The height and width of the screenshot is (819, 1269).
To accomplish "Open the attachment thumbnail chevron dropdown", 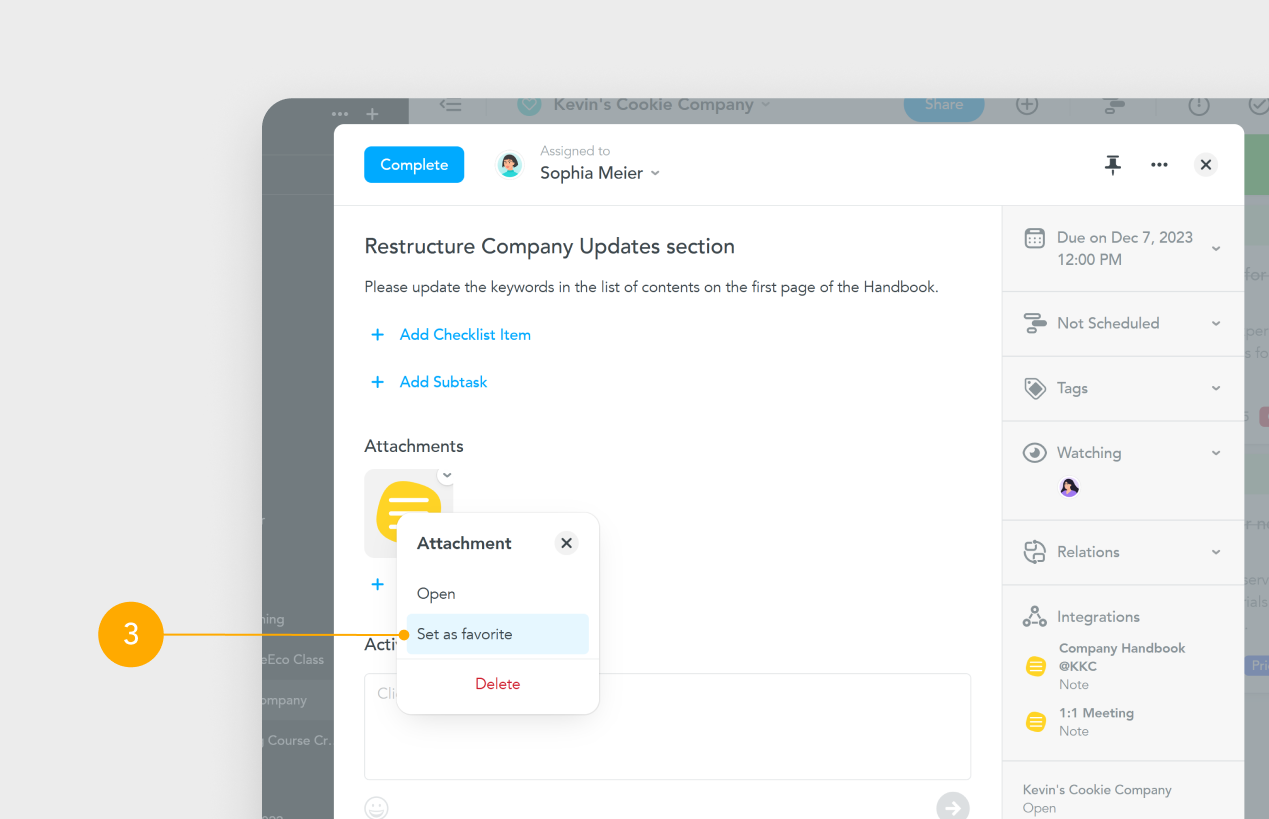I will coord(447,476).
